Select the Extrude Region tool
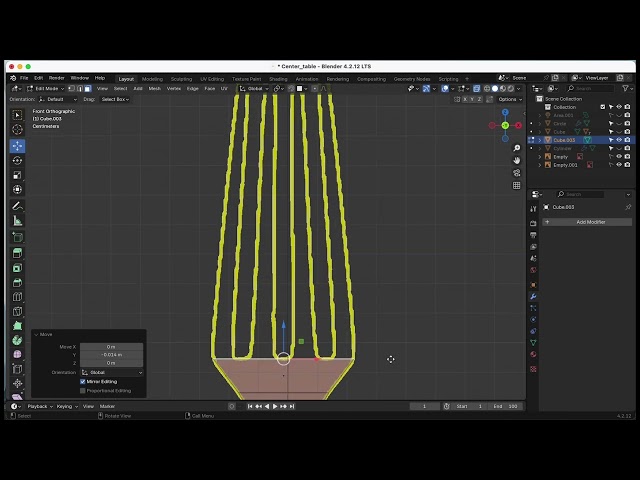This screenshot has width=640, height=480. 17,253
